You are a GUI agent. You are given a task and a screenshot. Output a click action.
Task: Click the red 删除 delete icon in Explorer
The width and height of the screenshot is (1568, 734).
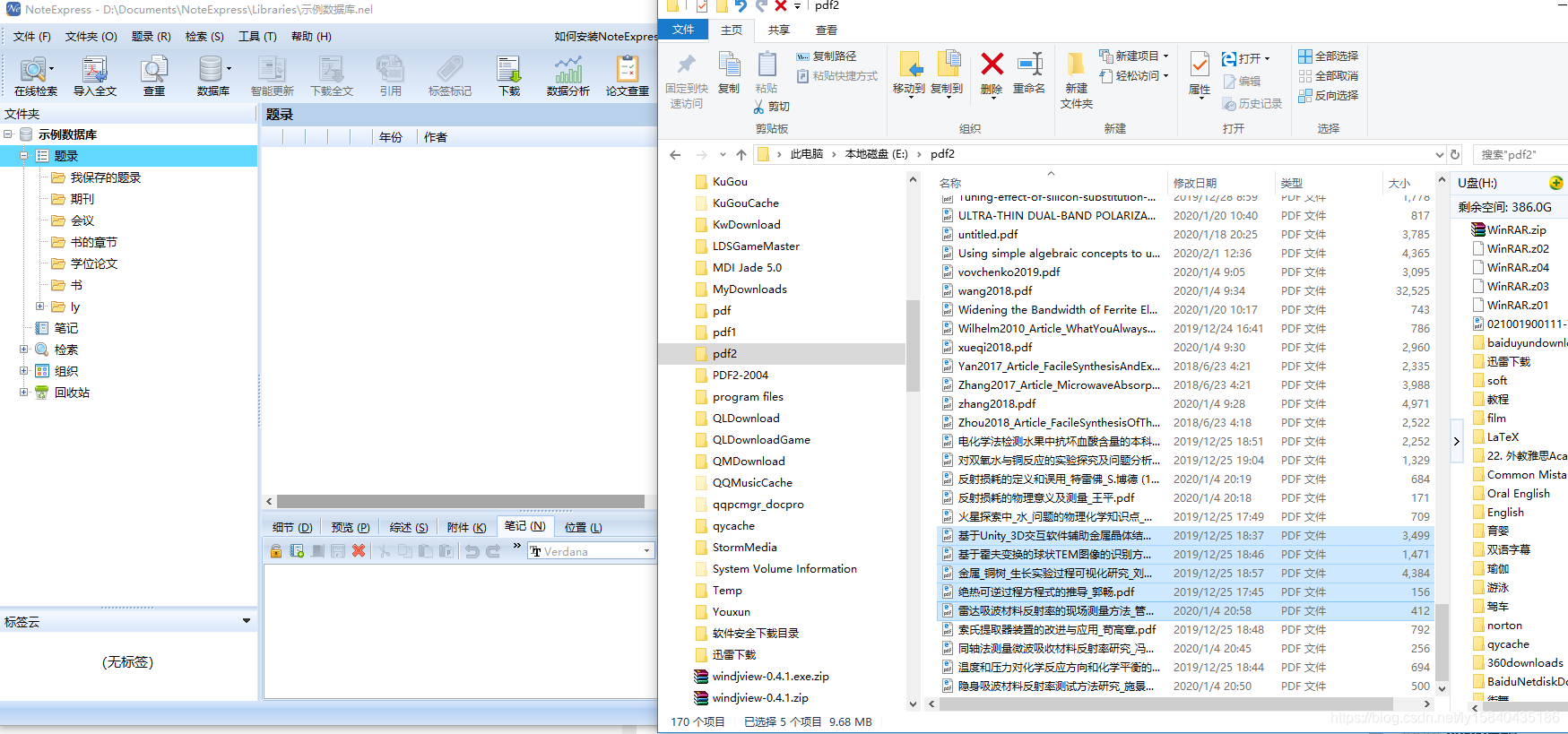(x=992, y=73)
